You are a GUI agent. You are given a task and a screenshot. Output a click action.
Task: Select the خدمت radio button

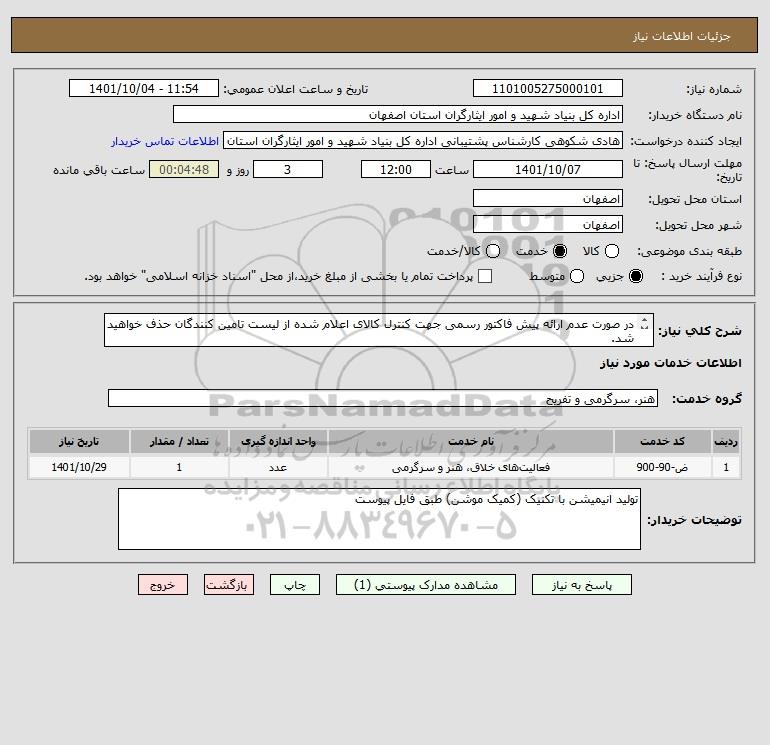tap(560, 251)
